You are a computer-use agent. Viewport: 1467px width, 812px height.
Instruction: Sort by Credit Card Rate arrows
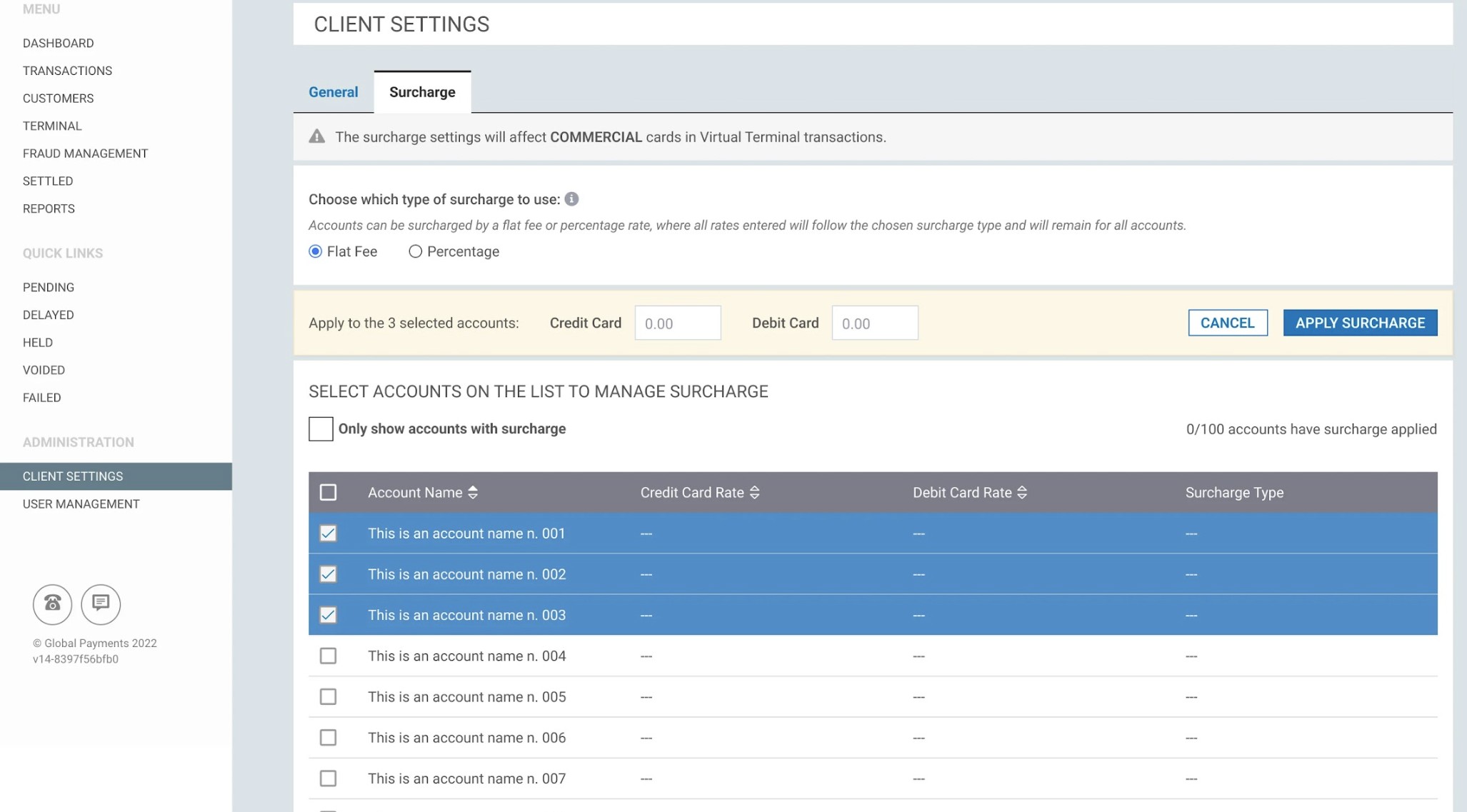coord(755,493)
